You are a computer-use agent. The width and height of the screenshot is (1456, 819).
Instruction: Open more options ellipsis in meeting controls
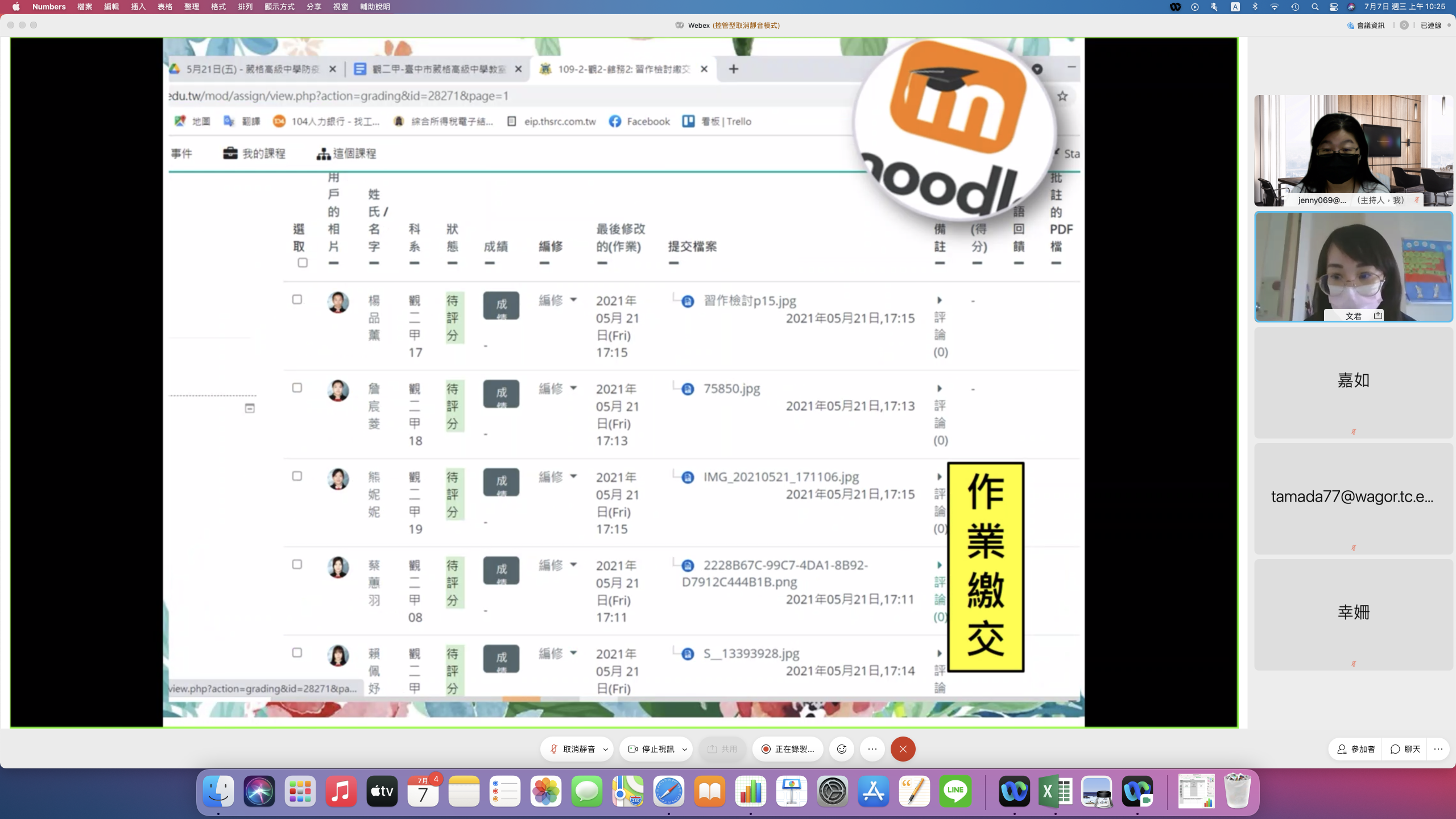(872, 749)
